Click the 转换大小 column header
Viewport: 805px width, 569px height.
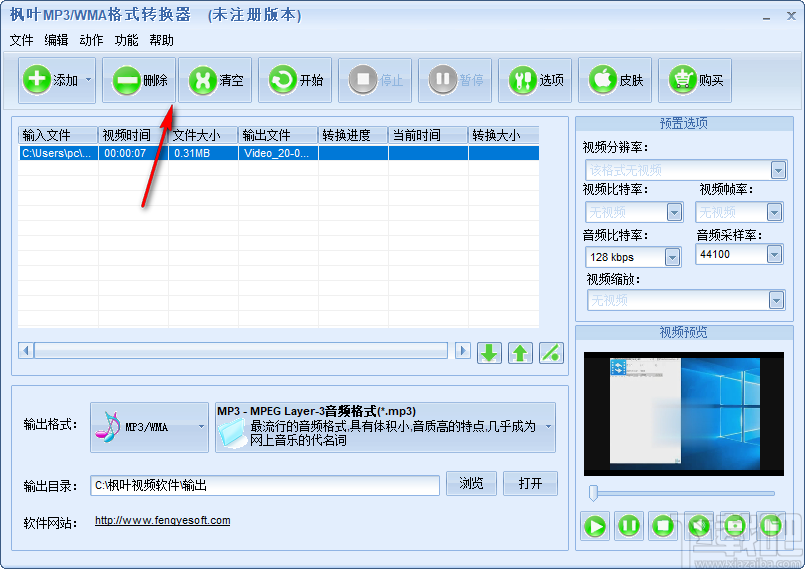(504, 135)
